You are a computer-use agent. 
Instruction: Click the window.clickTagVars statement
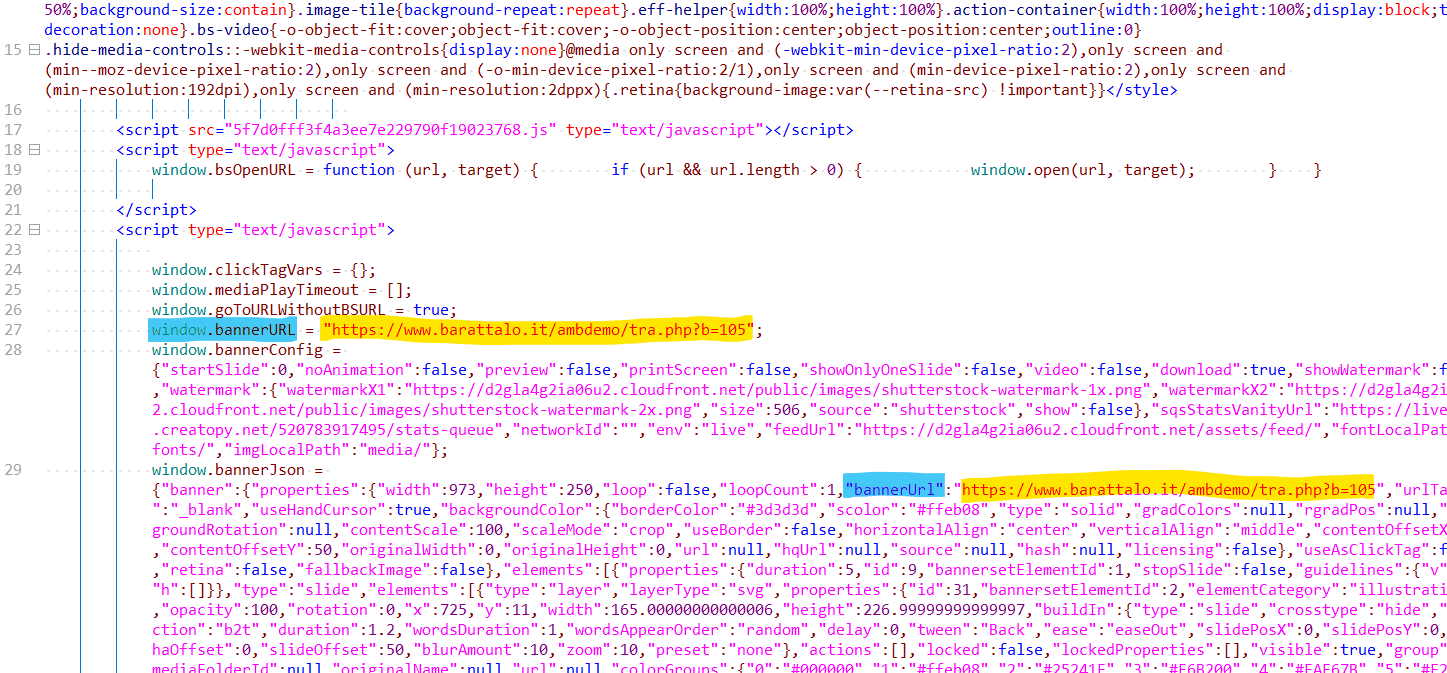click(264, 270)
